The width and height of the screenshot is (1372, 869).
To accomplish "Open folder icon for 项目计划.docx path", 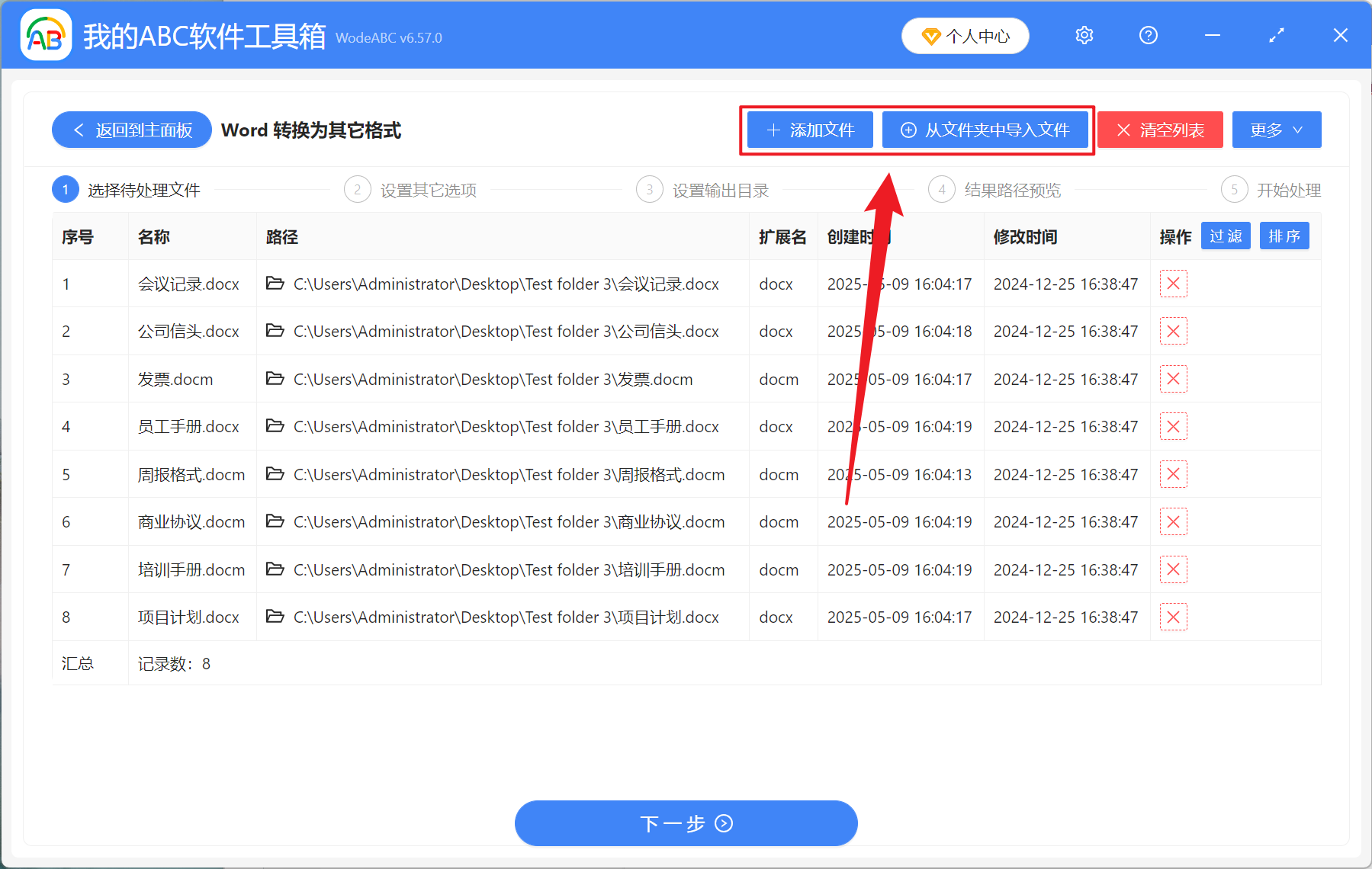I will [275, 617].
